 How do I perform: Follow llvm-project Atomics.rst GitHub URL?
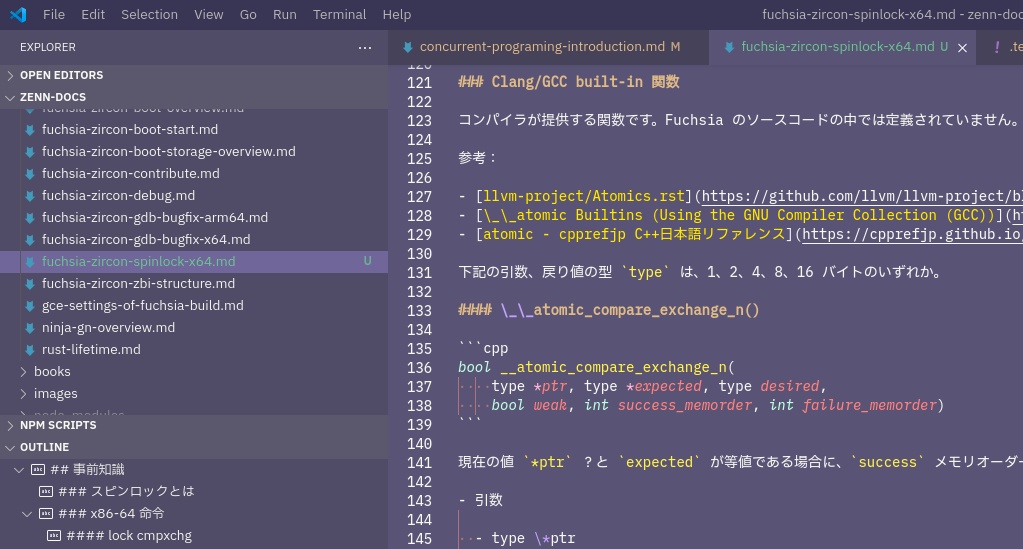tap(862, 196)
